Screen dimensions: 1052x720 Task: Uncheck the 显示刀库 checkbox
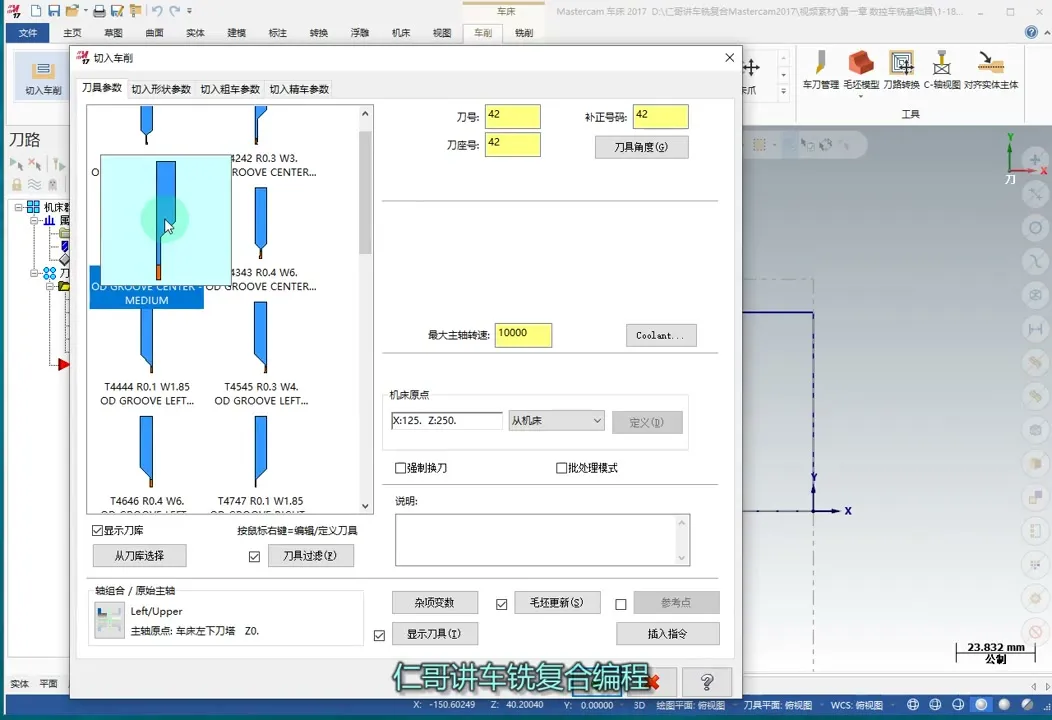tap(98, 530)
